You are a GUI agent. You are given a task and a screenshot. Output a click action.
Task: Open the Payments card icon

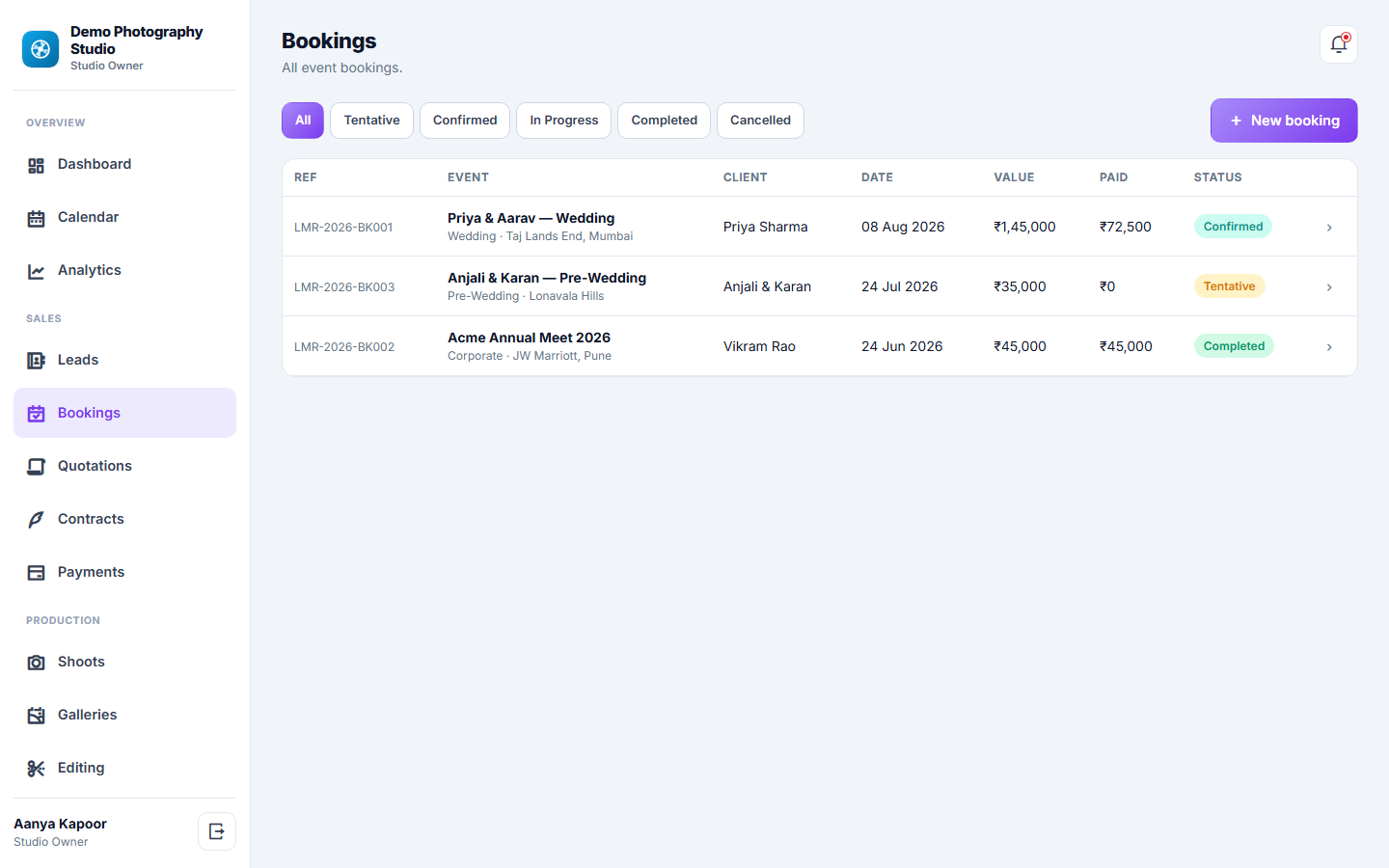click(x=36, y=573)
